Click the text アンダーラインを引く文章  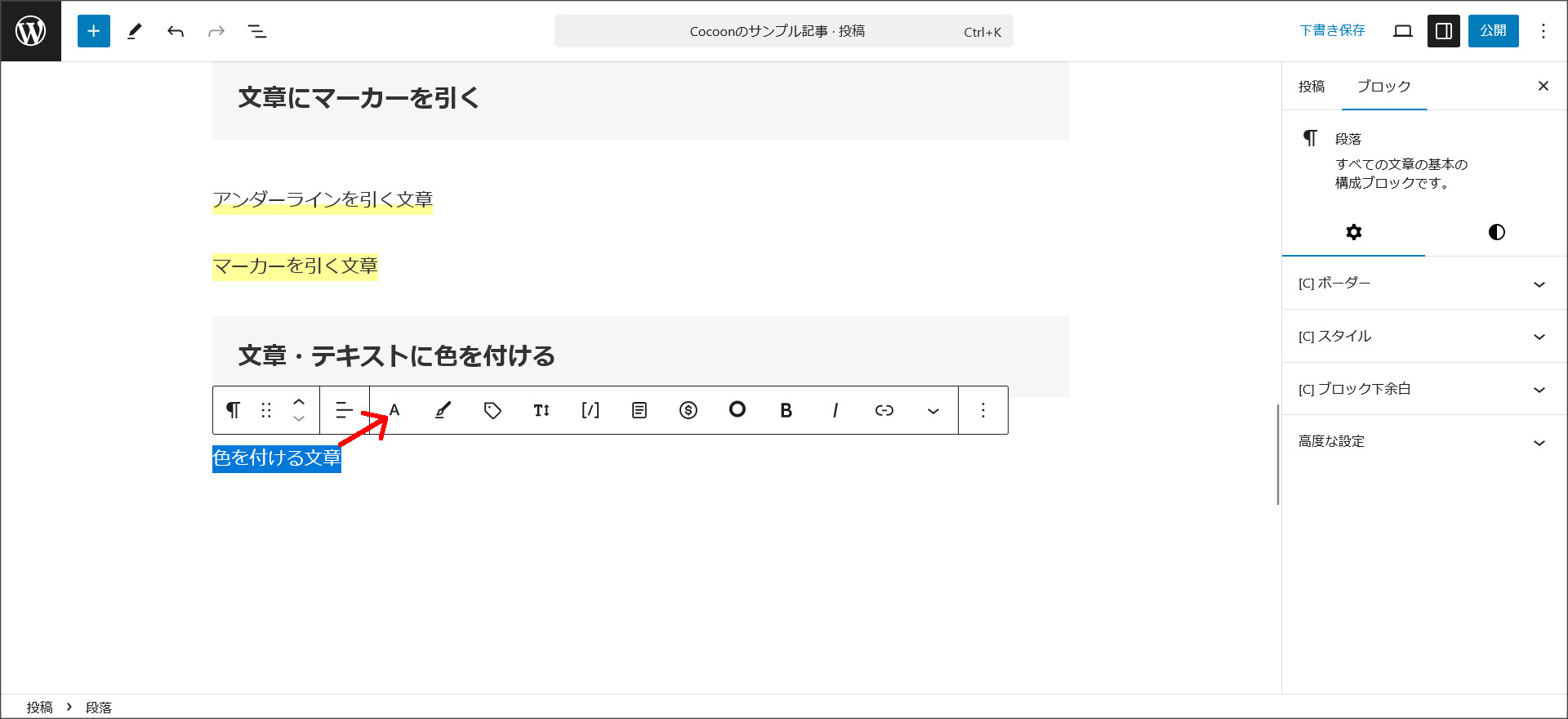click(x=323, y=200)
